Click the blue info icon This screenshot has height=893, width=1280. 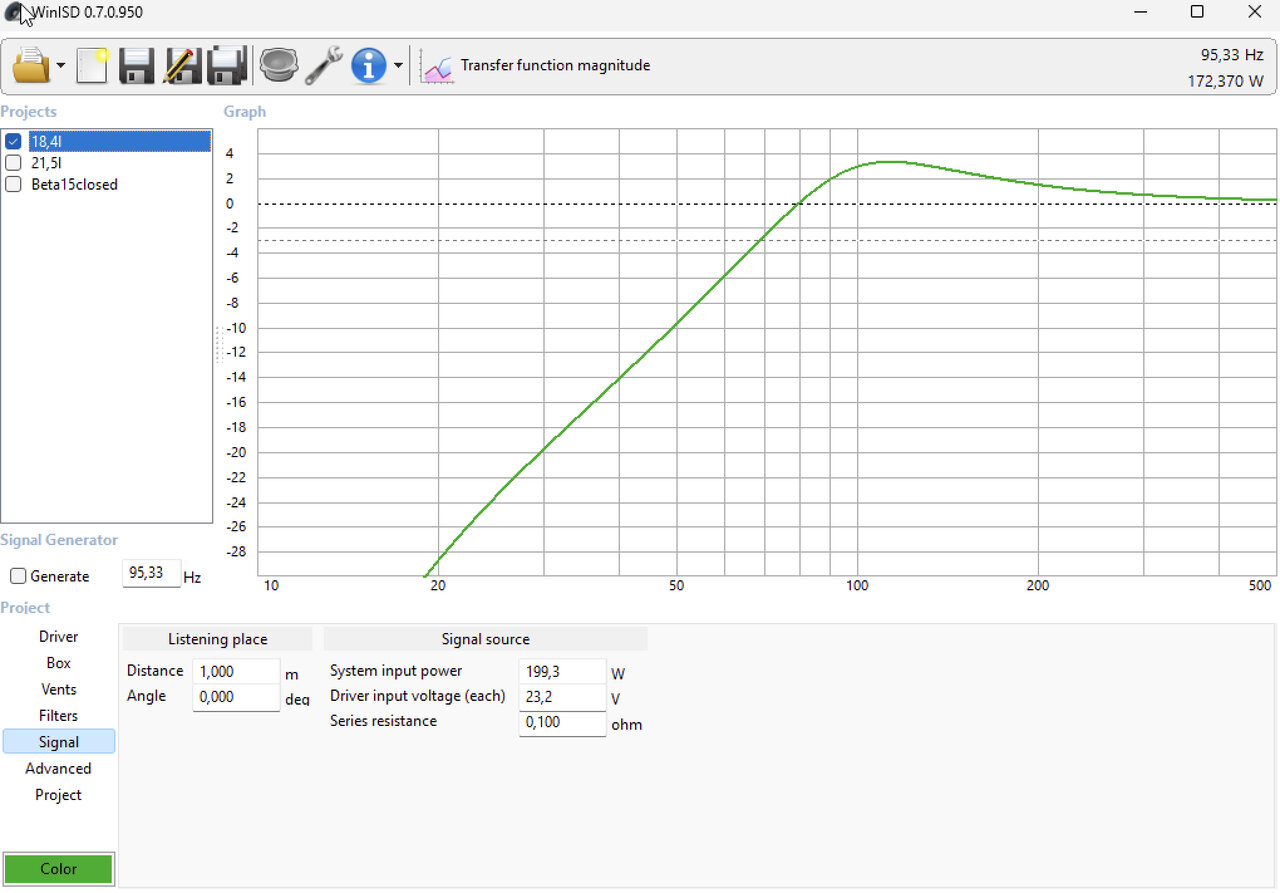[369, 66]
